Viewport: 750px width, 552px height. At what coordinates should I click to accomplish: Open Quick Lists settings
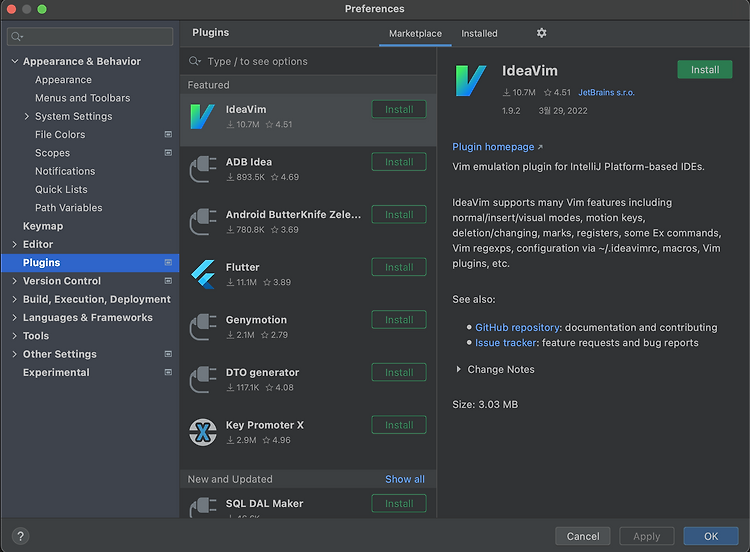point(61,189)
